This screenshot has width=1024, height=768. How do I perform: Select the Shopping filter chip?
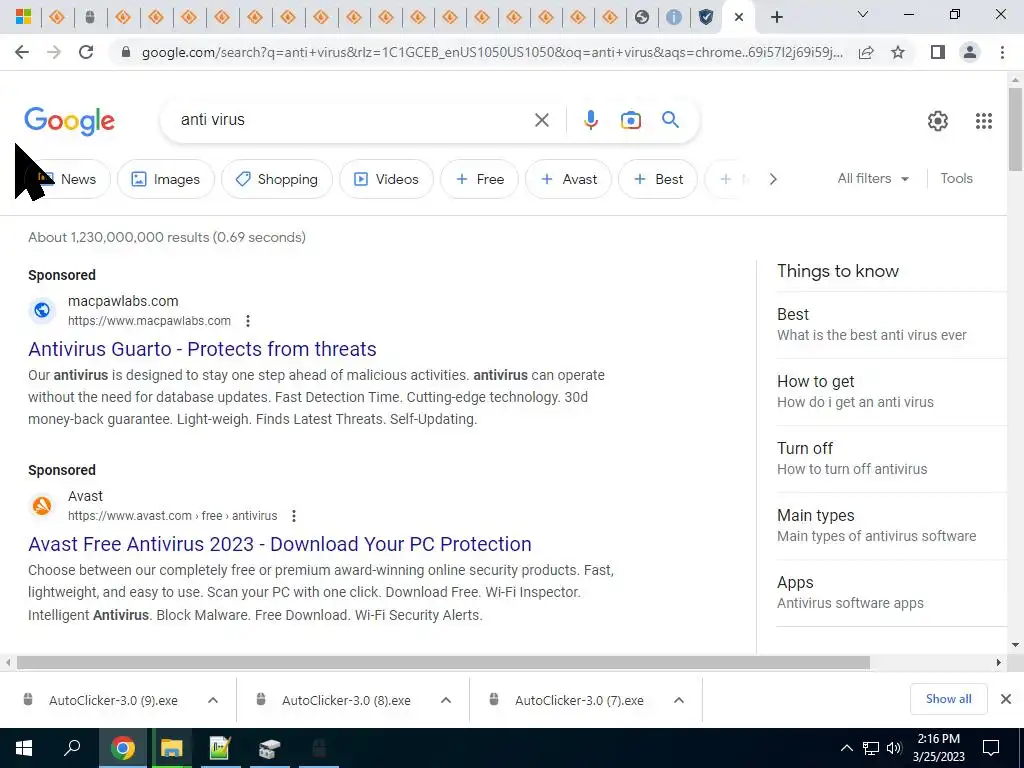coord(277,179)
